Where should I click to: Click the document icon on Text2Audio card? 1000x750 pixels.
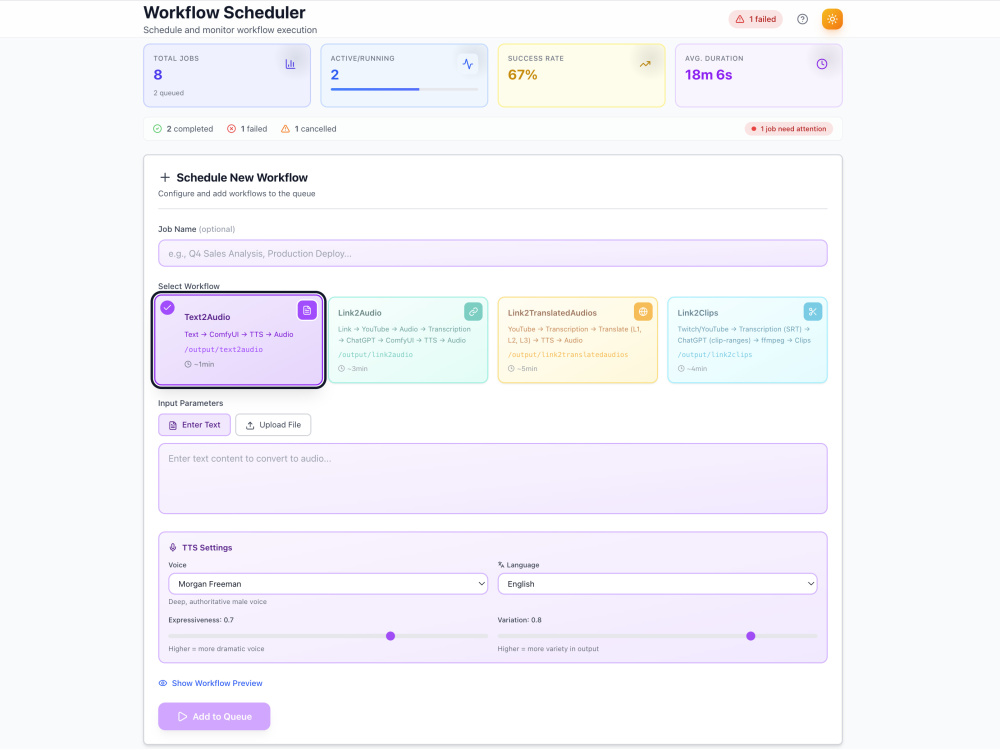point(307,311)
